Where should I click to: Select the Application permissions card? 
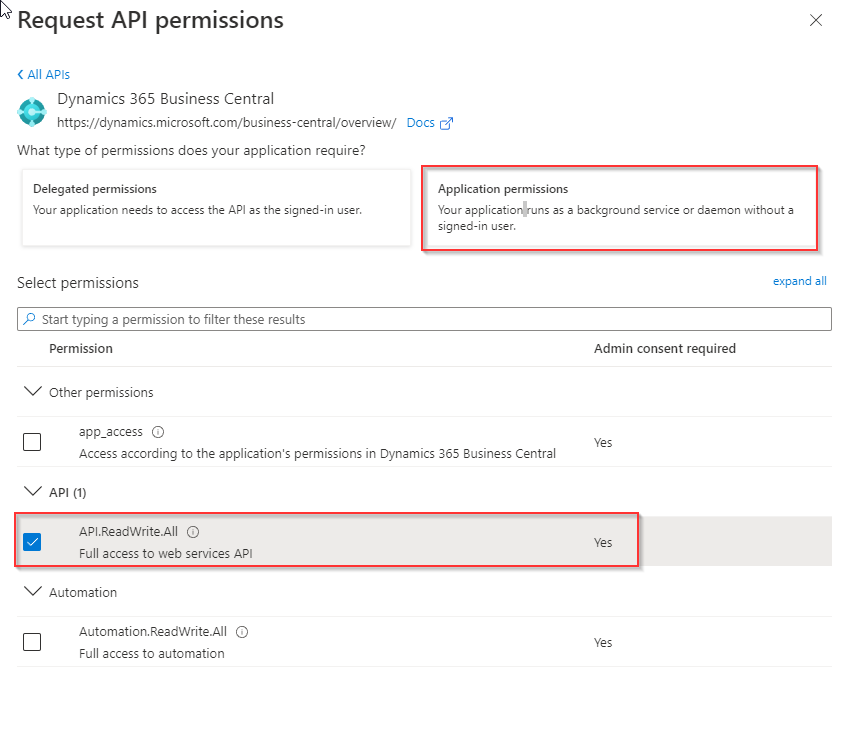(619, 208)
